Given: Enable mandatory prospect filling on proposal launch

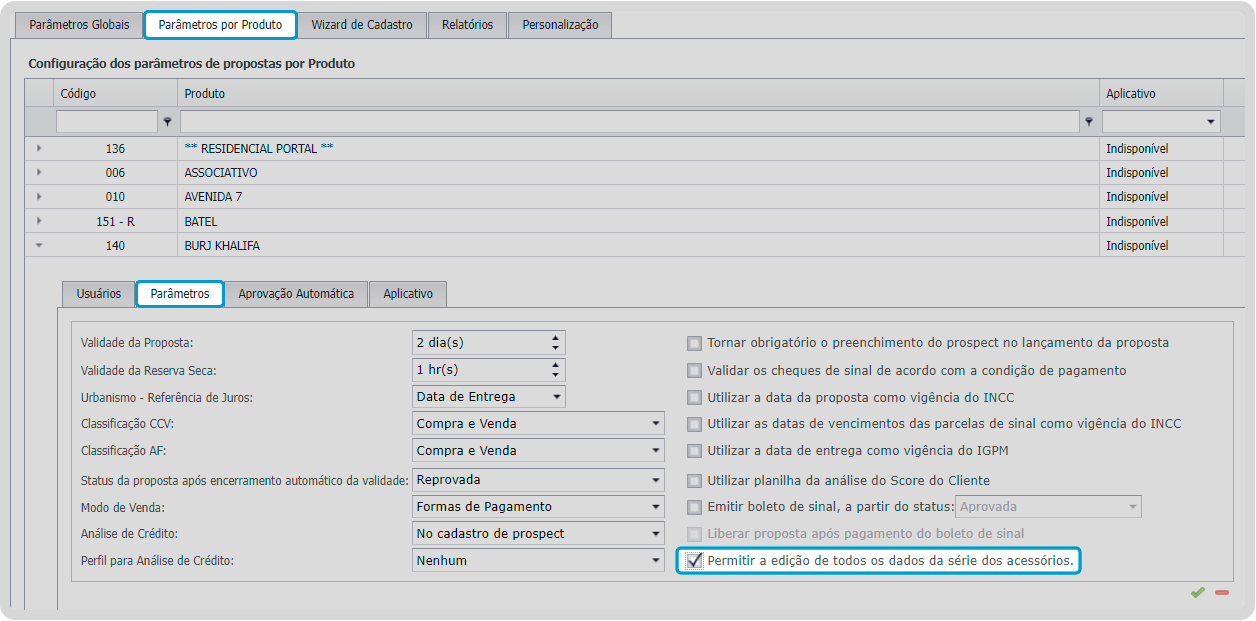Looking at the screenshot, I should (x=694, y=343).
